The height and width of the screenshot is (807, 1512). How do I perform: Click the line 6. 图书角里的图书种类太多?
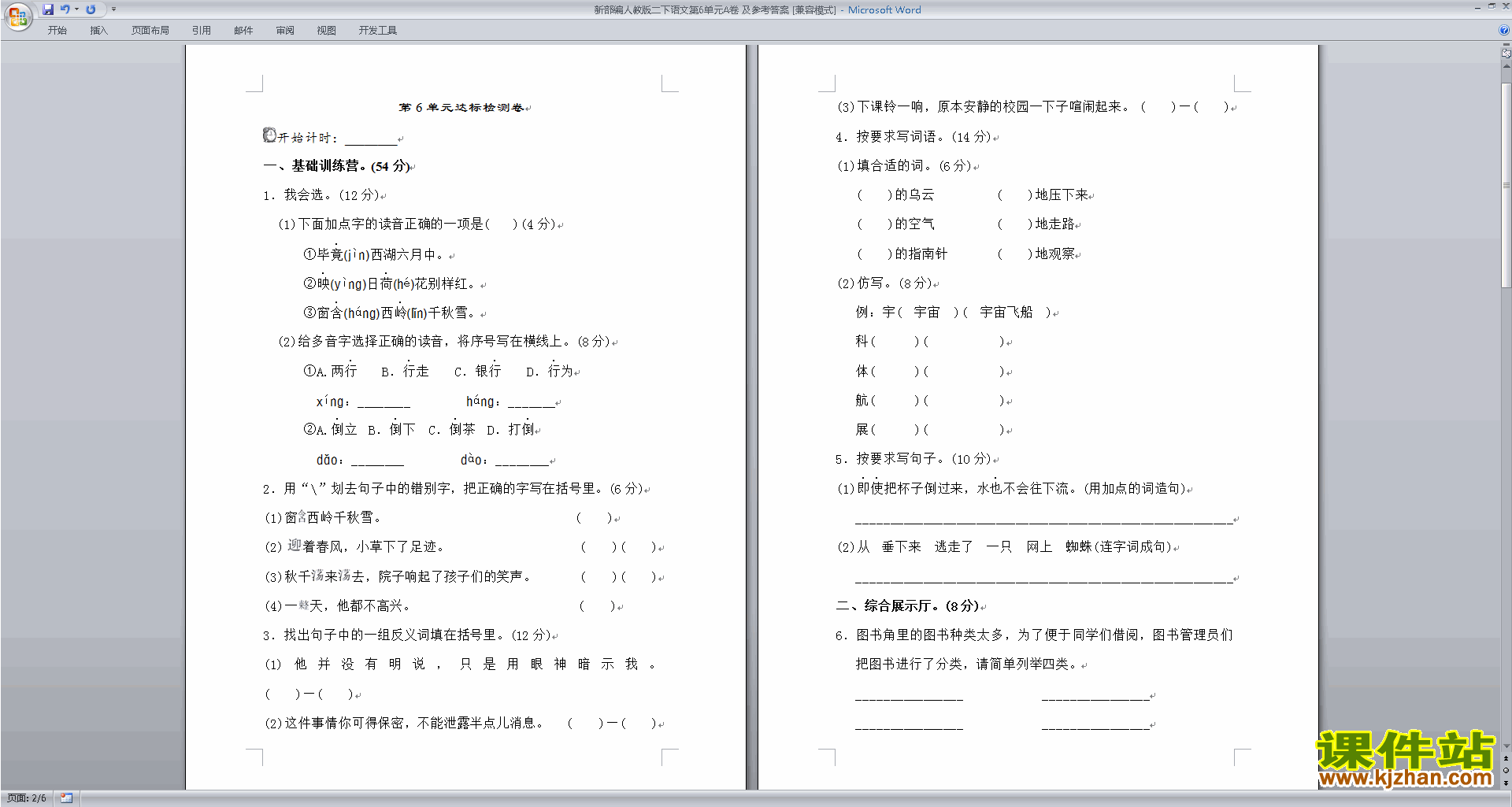pos(1034,635)
